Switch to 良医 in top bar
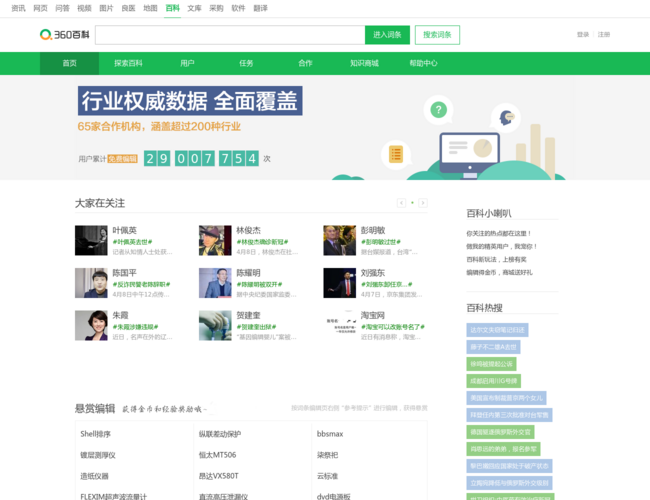 pos(128,8)
